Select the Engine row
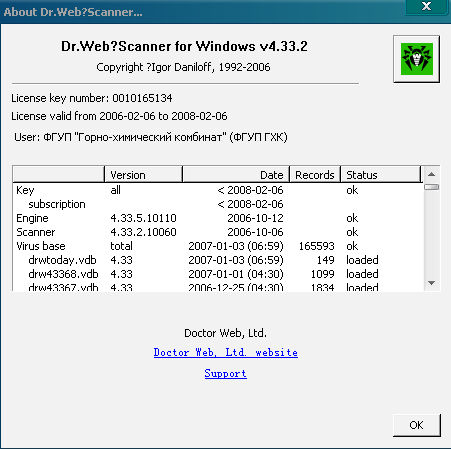The image size is (451, 449). click(x=218, y=218)
